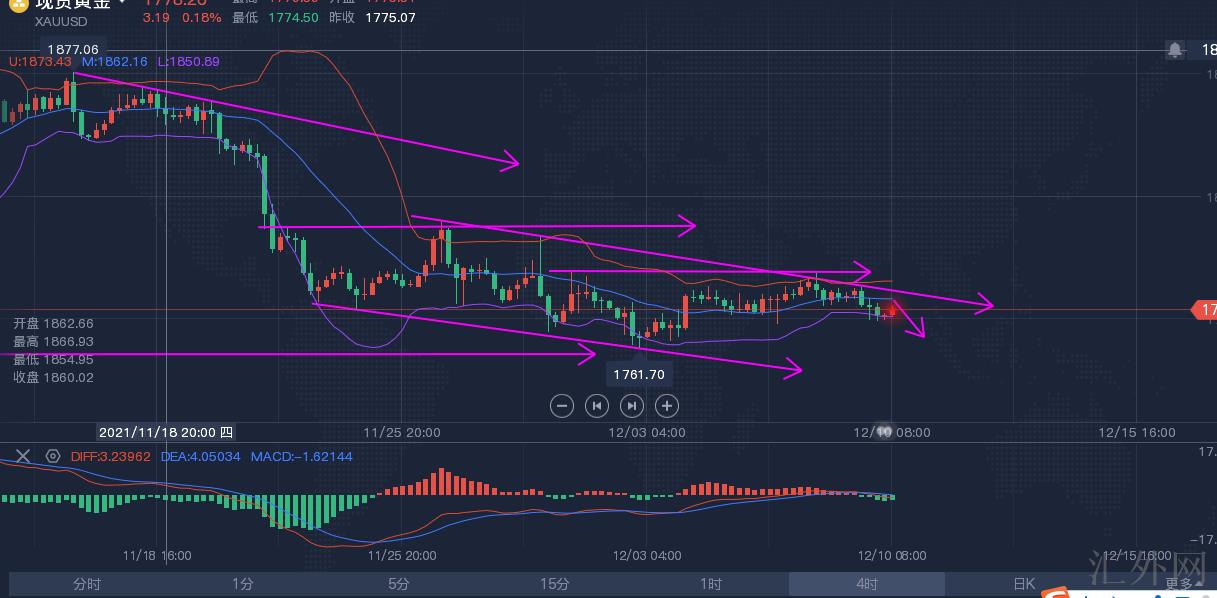Click the time axis handle near 12/10 08:00
This screenshot has width=1217, height=598.
pos(884,432)
